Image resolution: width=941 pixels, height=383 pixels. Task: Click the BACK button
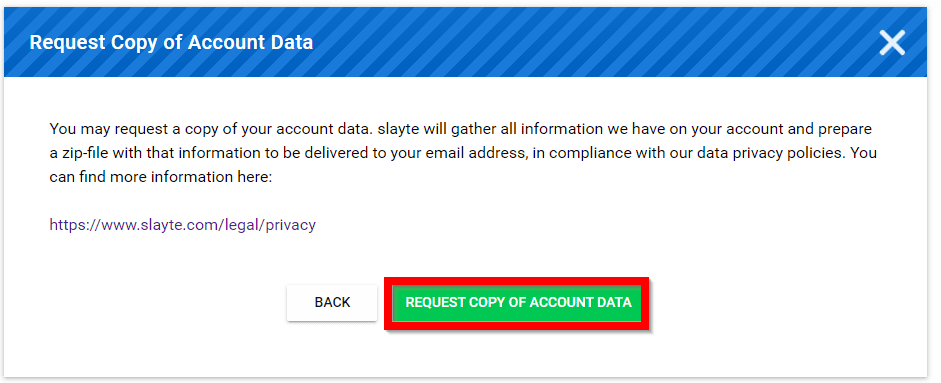332,303
